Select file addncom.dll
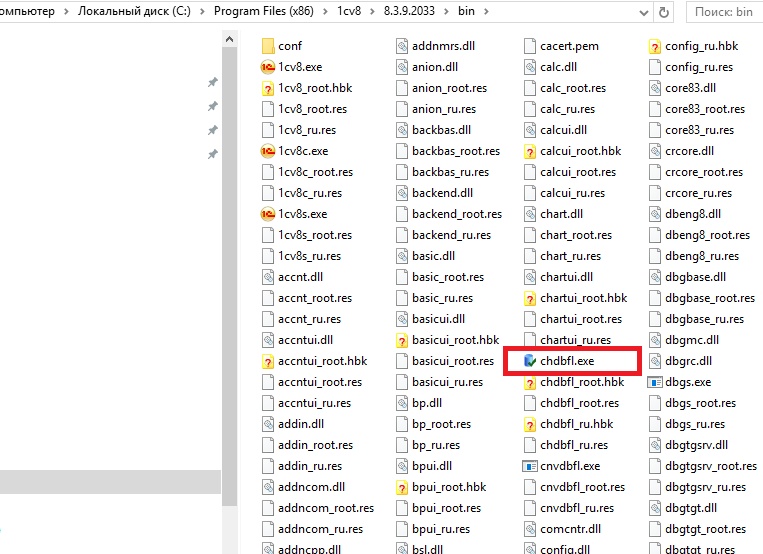Image resolution: width=763 pixels, height=554 pixels. click(x=303, y=487)
